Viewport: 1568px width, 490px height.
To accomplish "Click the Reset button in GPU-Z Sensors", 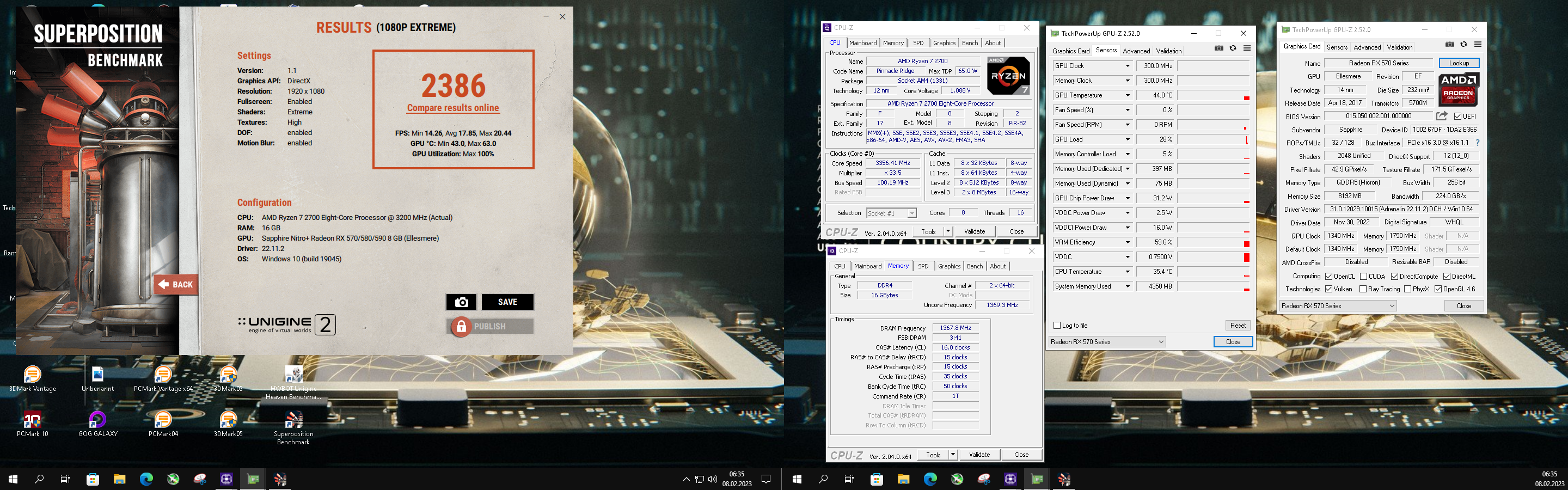I will point(1238,326).
